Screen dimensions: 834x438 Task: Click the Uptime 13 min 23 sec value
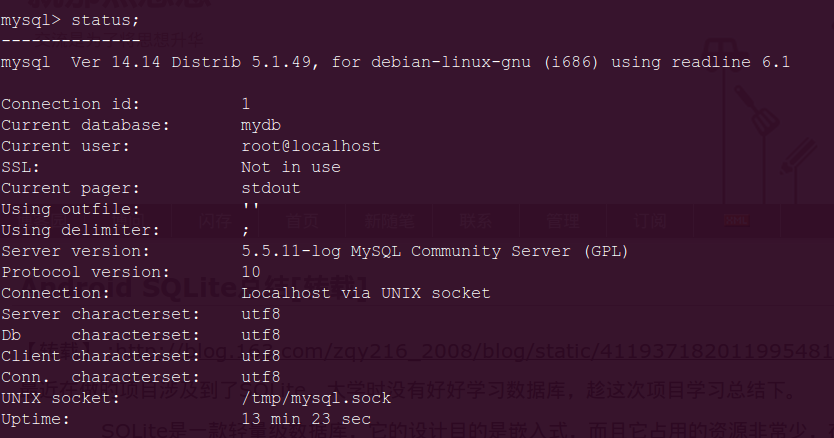[x=306, y=419]
